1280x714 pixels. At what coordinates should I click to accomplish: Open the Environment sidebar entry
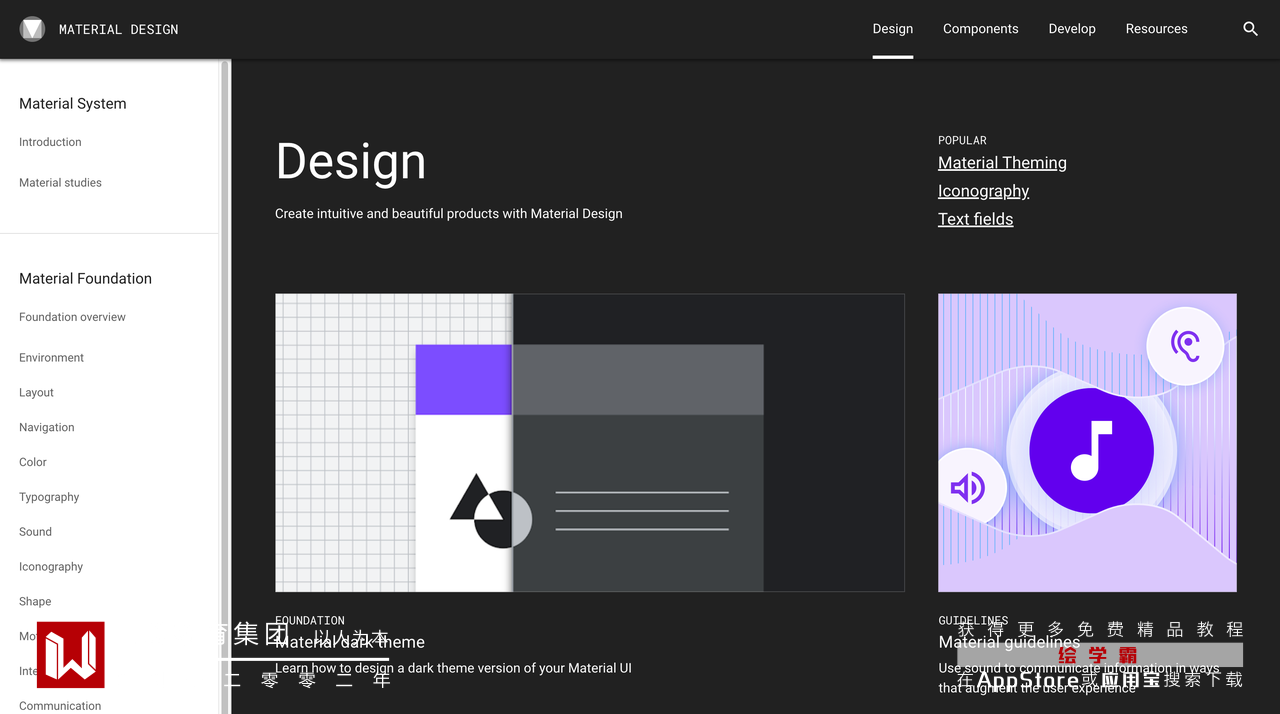pos(51,358)
